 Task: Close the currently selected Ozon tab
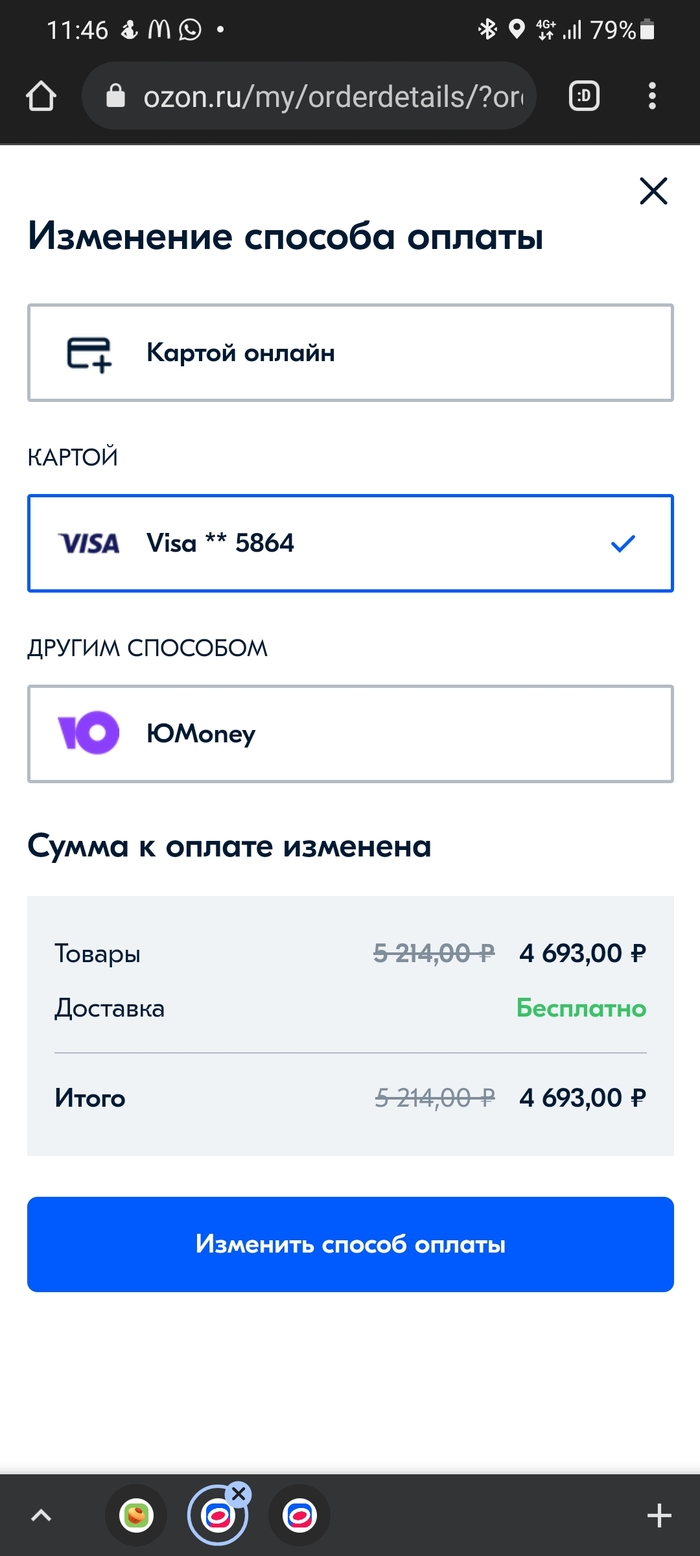(x=238, y=1494)
